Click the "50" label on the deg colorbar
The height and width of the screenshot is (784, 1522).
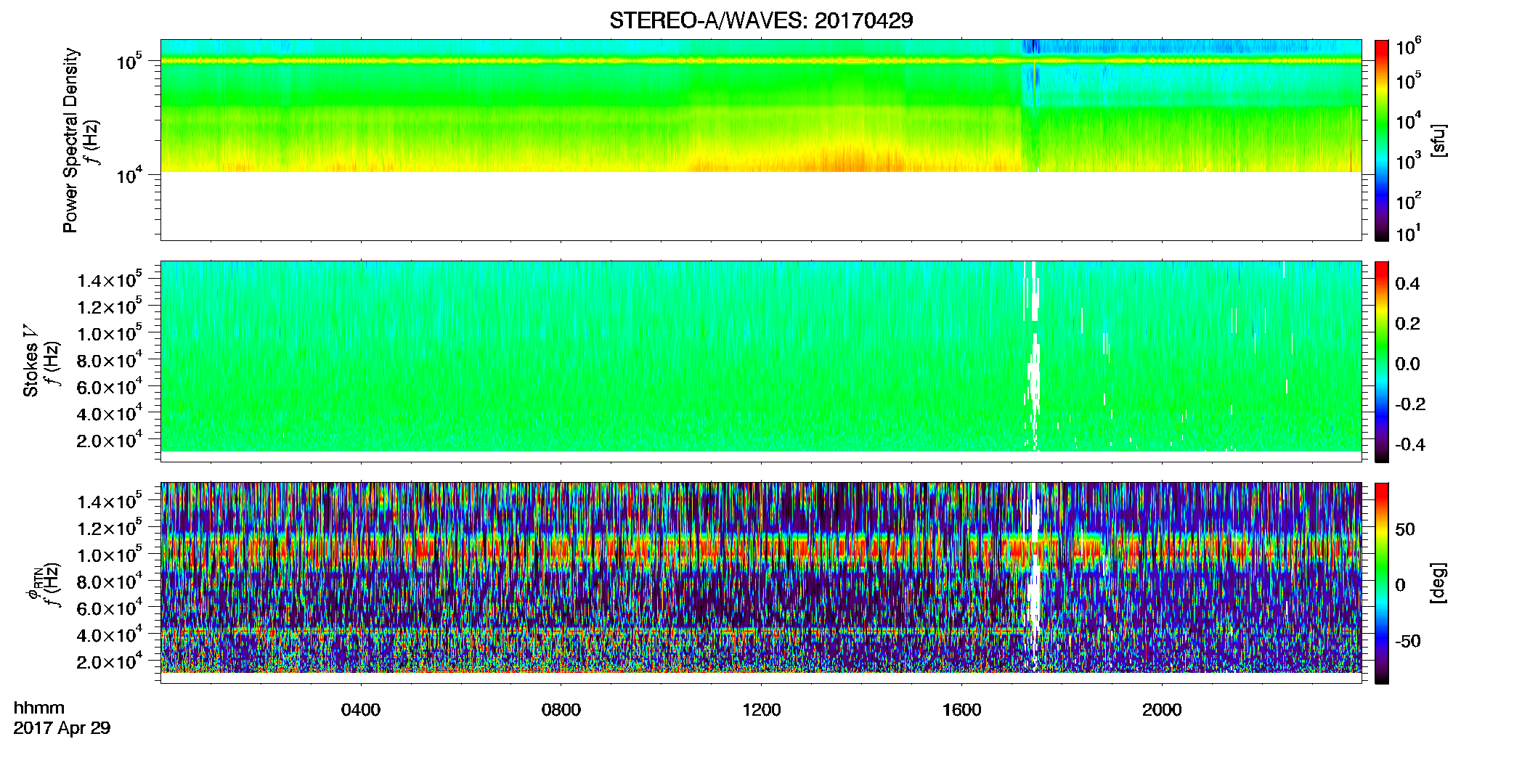click(x=1405, y=529)
